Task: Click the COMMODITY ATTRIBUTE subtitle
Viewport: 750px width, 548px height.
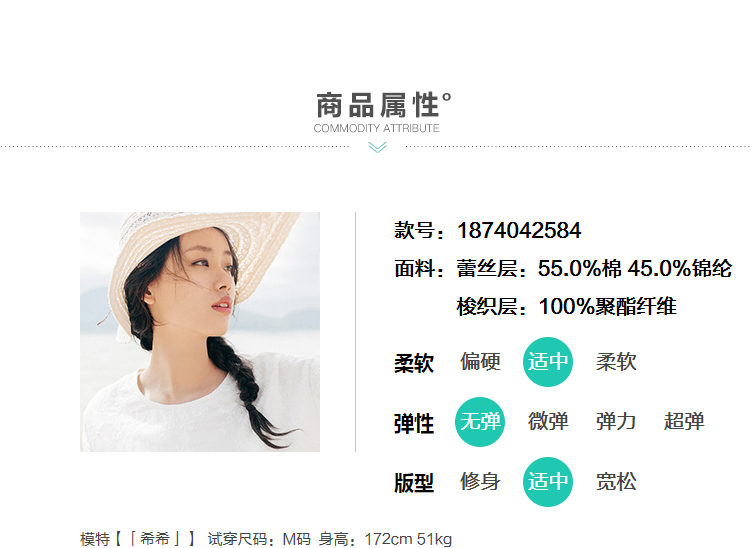Action: coord(376,128)
